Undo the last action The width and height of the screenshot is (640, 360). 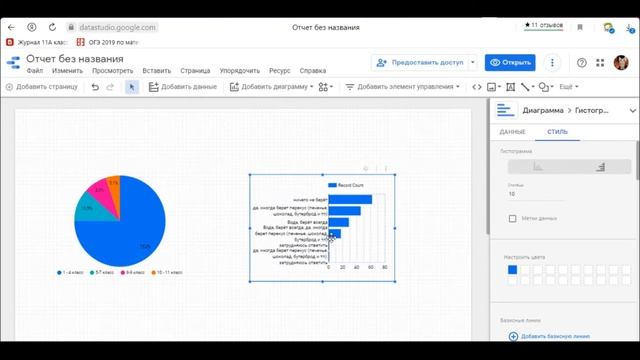click(95, 87)
